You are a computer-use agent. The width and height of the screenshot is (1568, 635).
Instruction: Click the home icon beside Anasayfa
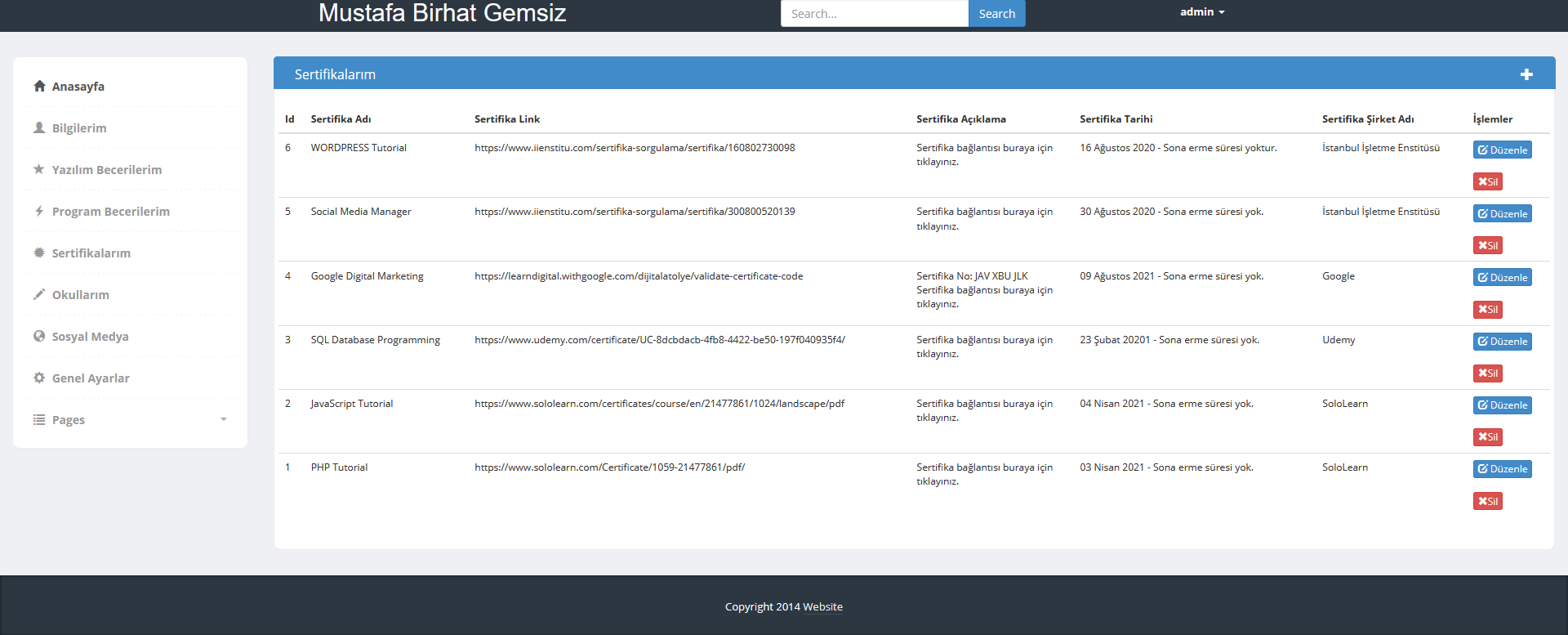[39, 86]
